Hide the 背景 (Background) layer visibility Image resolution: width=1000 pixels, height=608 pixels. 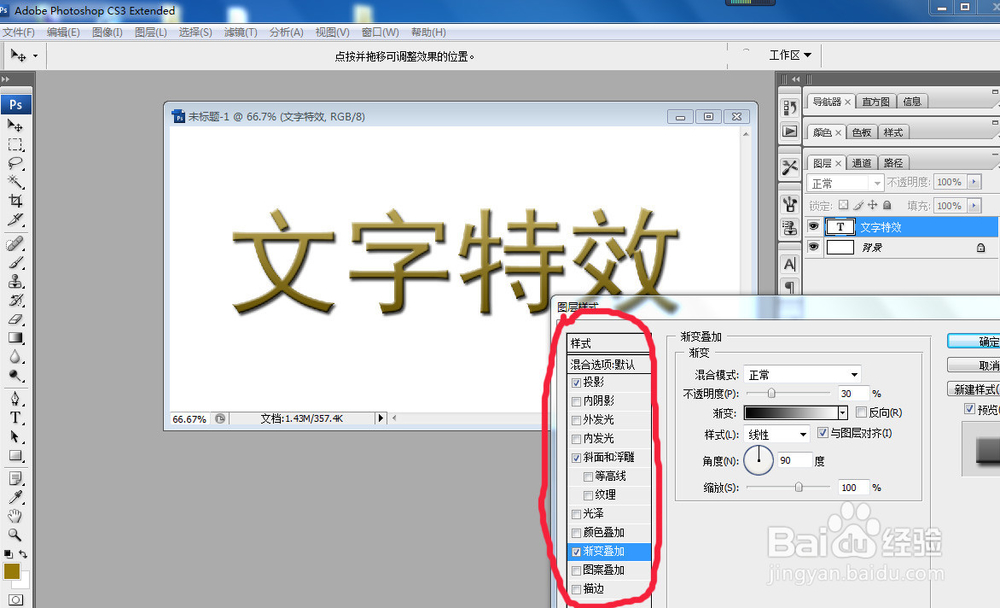click(x=813, y=247)
